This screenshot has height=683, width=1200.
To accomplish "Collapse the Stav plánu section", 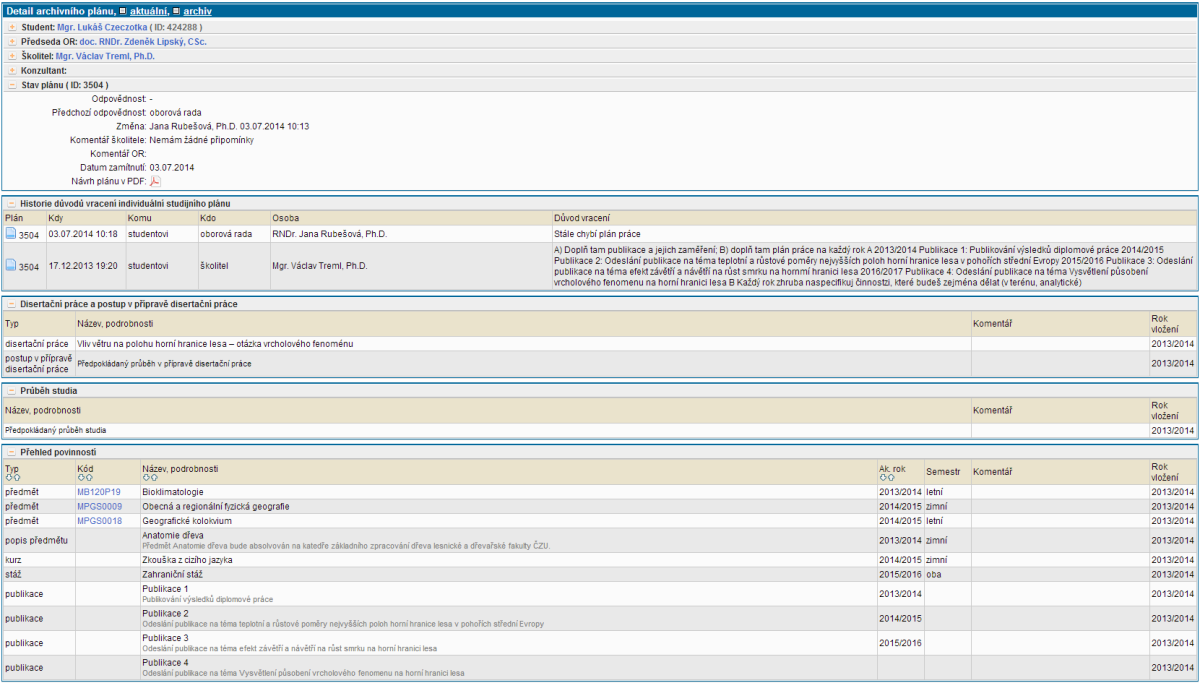I will click(12, 85).
